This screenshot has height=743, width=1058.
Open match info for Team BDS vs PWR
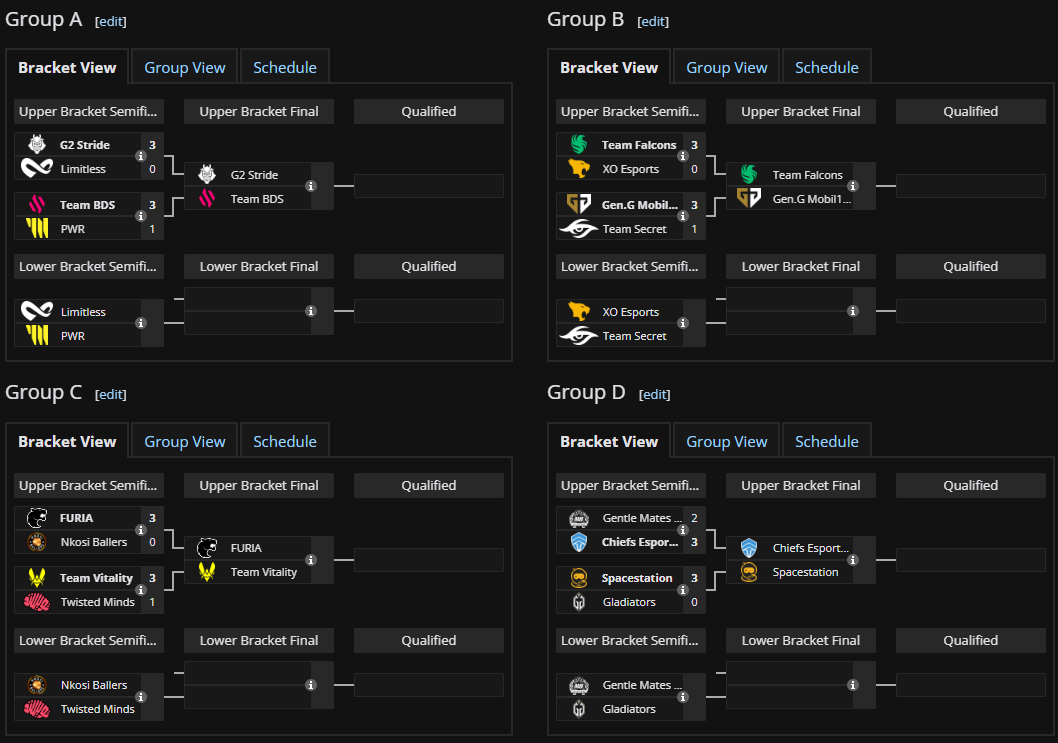coord(141,217)
